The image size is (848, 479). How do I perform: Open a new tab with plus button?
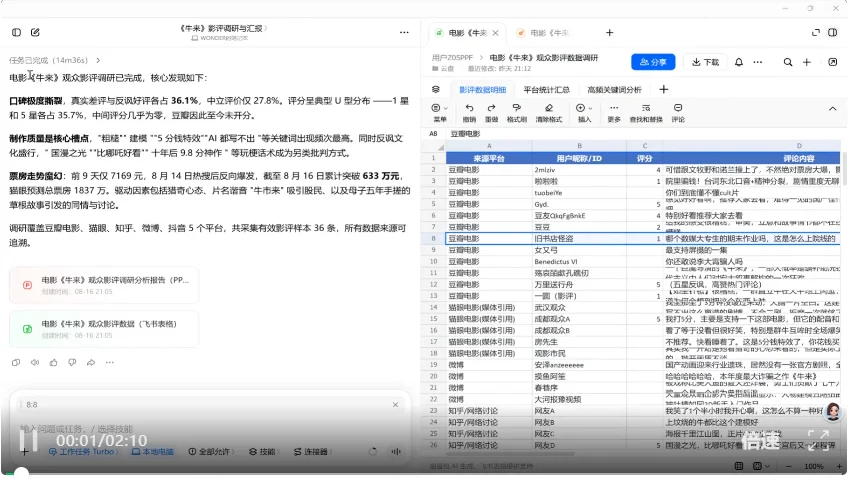(610, 33)
